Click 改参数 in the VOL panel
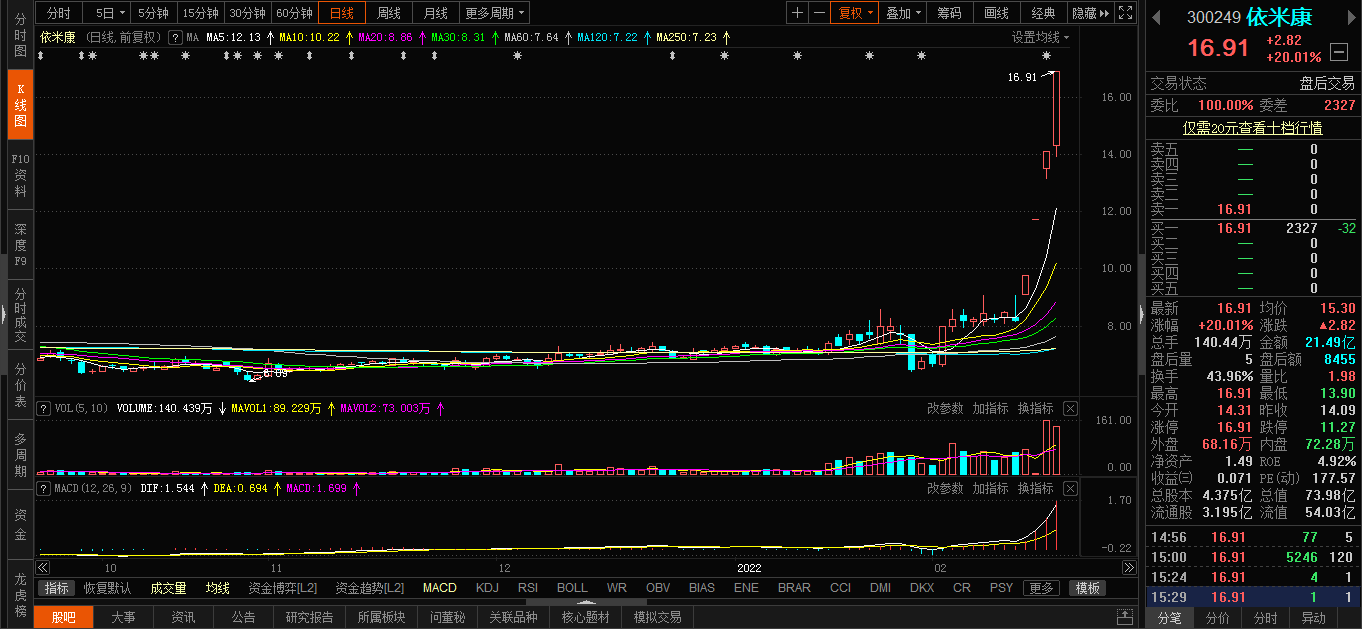 pos(945,408)
